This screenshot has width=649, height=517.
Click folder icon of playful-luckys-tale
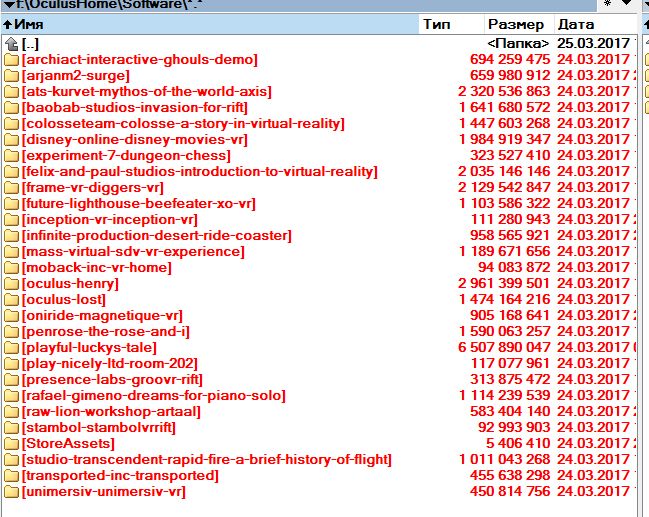(12, 348)
